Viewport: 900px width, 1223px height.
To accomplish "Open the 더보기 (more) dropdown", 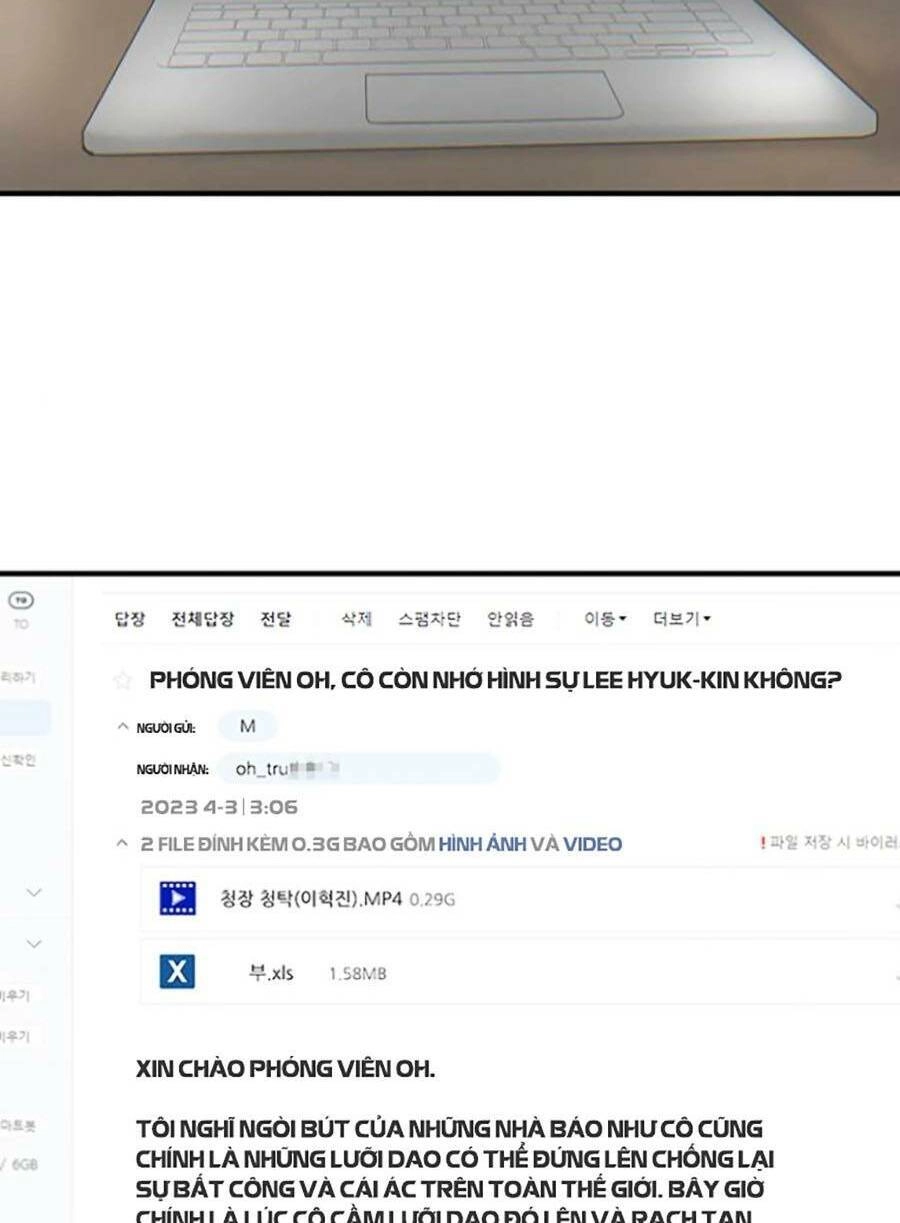I will click(681, 619).
